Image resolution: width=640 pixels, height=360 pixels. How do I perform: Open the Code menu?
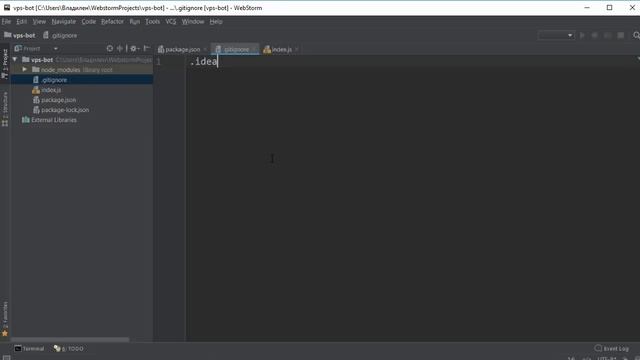pyautogui.click(x=89, y=22)
